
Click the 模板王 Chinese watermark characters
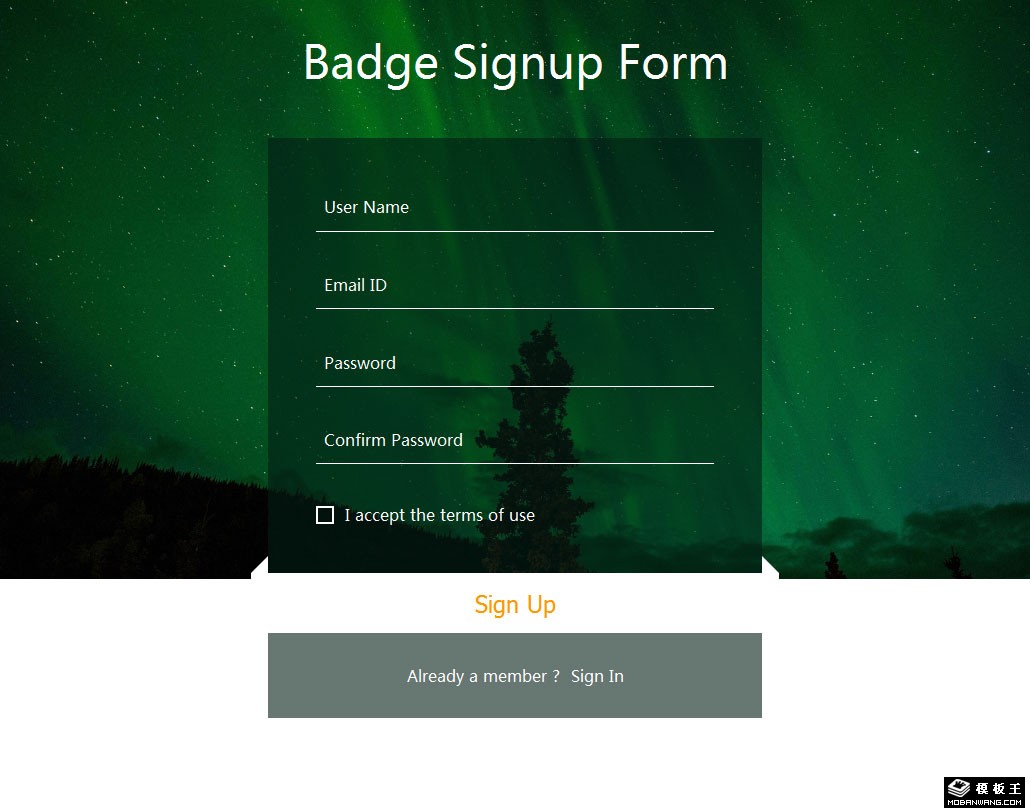tap(999, 788)
